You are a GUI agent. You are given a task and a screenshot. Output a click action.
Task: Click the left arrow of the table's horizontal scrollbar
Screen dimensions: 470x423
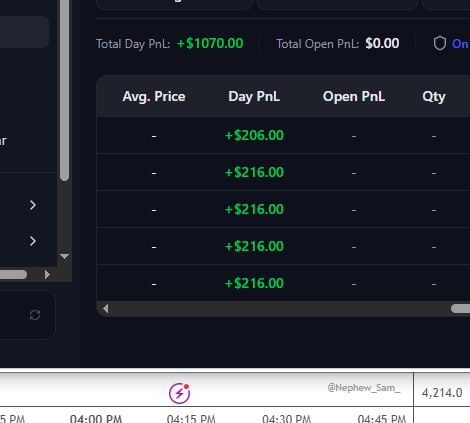click(105, 309)
